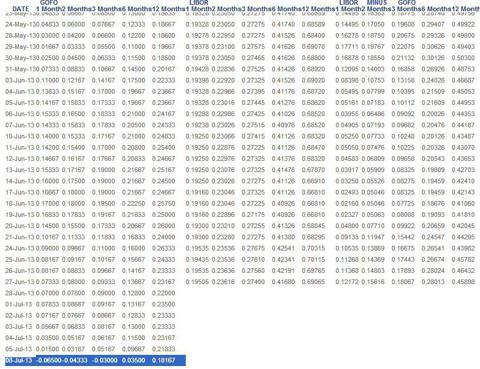Click the 05-Jul-13 date cell
The width and height of the screenshot is (480, 369).
click(x=19, y=349)
